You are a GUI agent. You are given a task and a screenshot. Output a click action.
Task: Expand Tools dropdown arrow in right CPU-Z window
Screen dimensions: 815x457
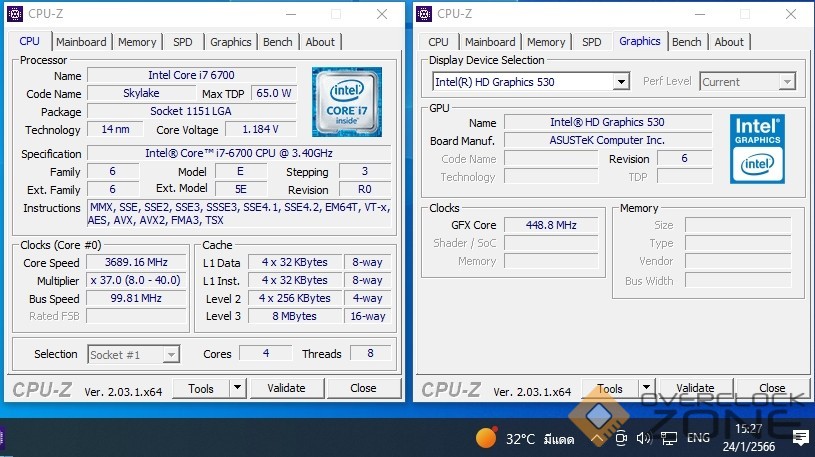coord(646,388)
